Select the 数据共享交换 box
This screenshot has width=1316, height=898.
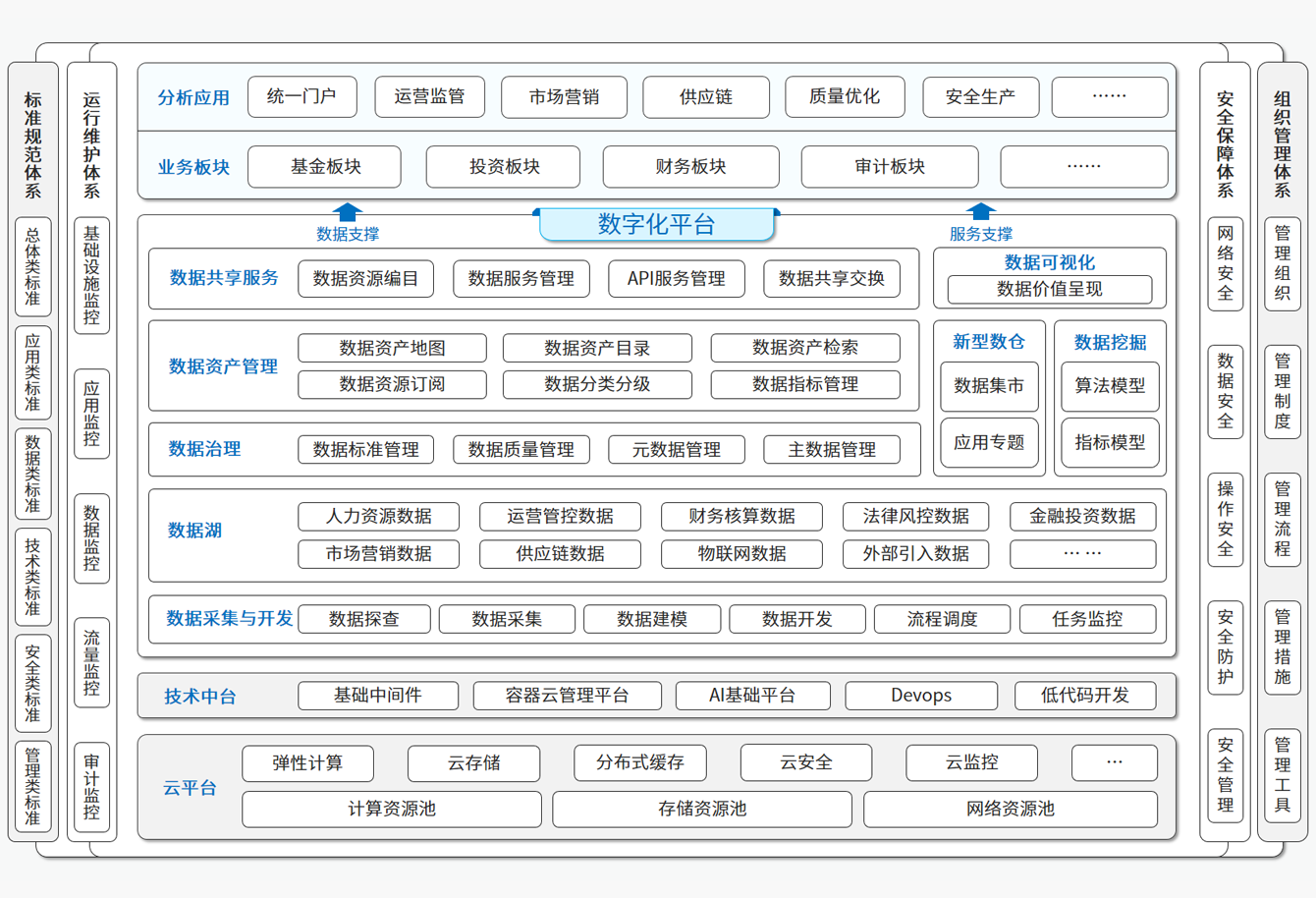[832, 279]
